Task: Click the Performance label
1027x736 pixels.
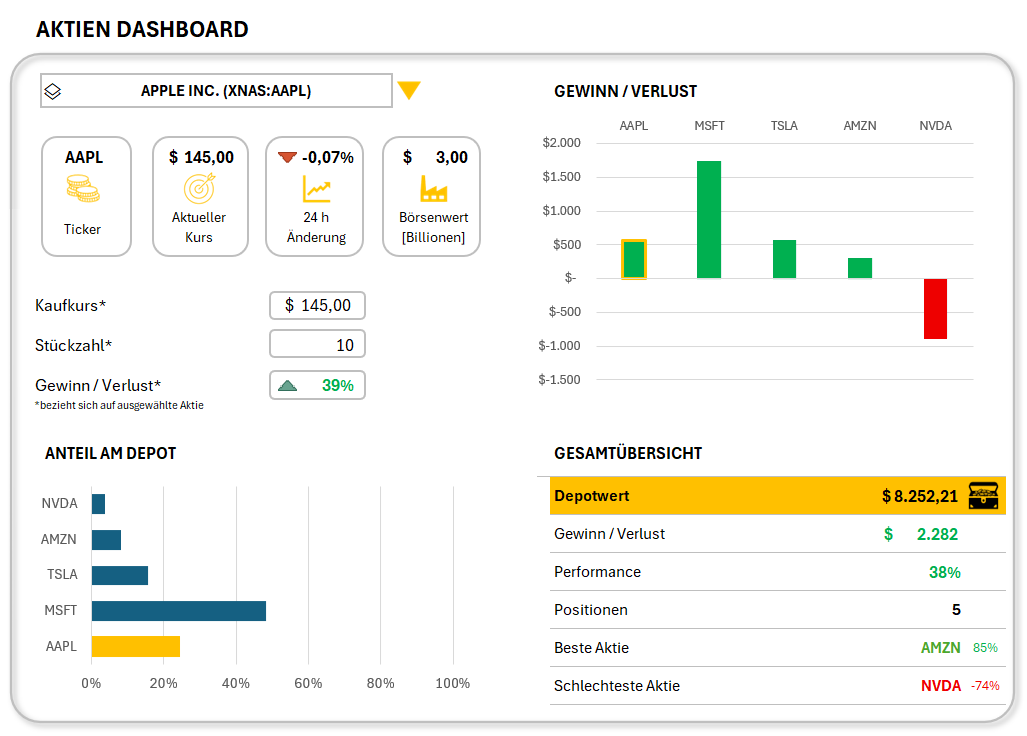Action: [x=597, y=572]
